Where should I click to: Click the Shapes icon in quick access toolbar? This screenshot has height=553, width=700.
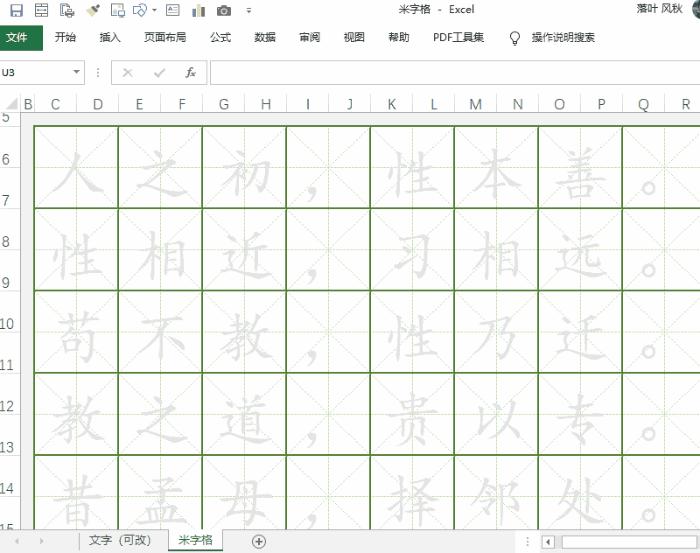click(x=140, y=10)
